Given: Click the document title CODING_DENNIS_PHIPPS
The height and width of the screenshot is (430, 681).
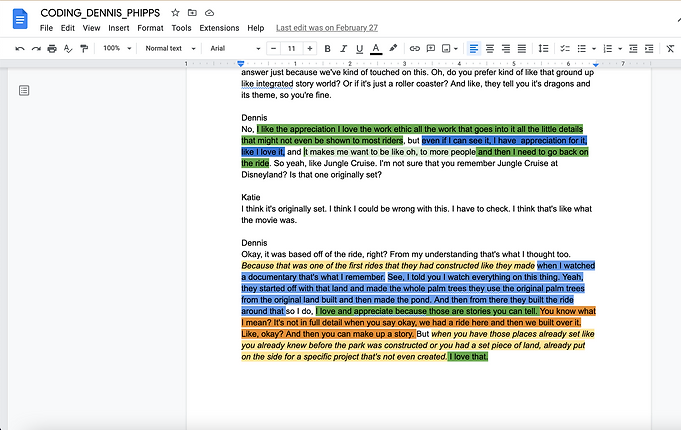Looking at the screenshot, I should (100, 13).
